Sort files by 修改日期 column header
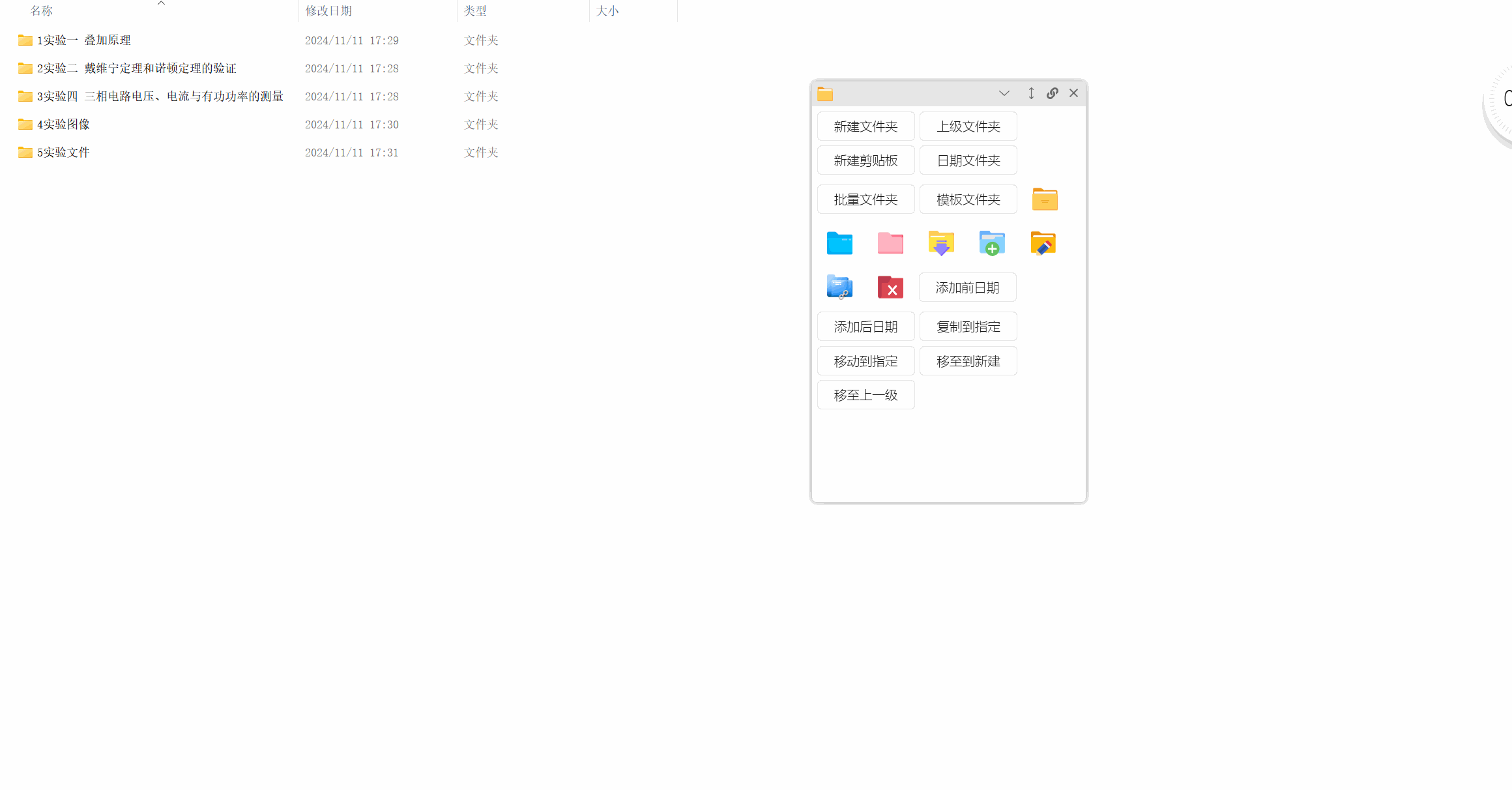This screenshot has width=1512, height=790. point(328,11)
